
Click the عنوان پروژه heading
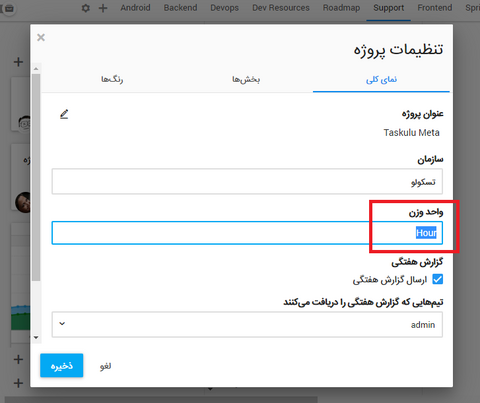pyautogui.click(x=422, y=114)
